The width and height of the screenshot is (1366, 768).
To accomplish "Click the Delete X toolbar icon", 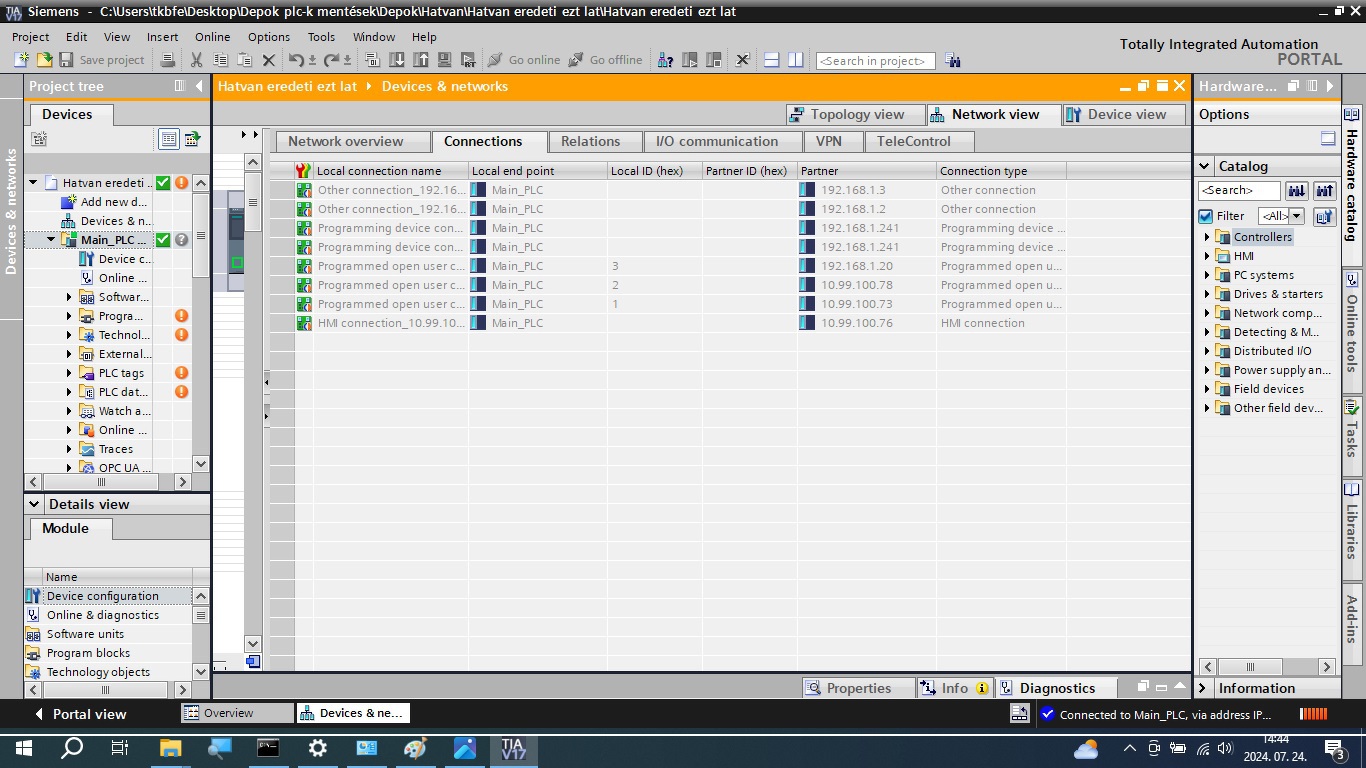I will [268, 60].
